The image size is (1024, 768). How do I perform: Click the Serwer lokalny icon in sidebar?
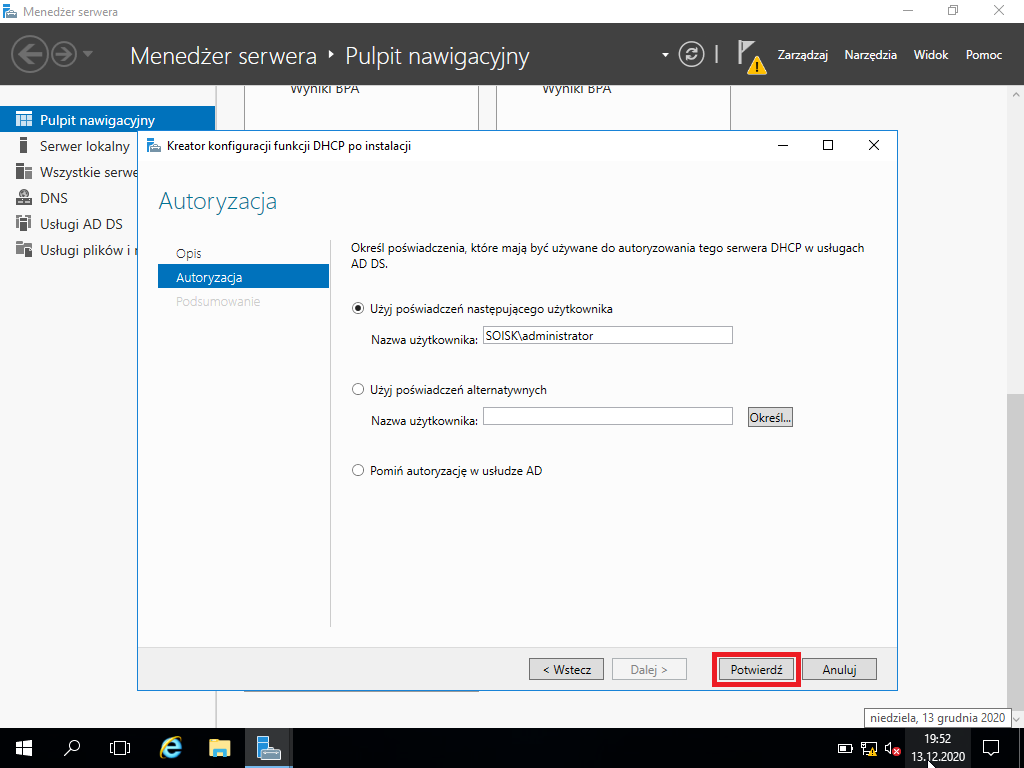tap(24, 145)
